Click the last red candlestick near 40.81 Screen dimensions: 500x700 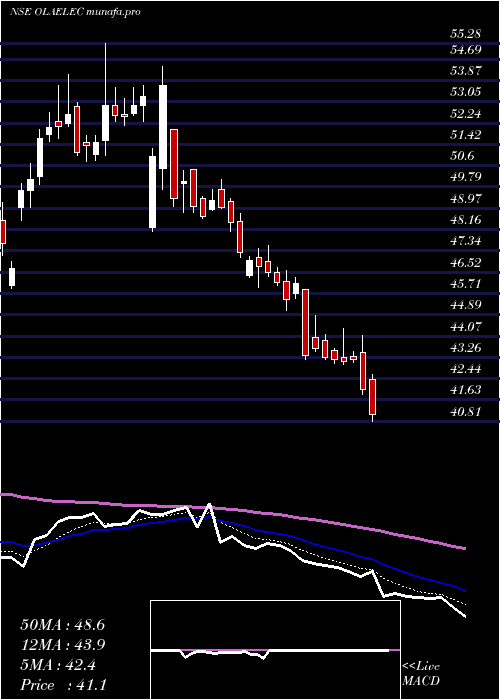click(372, 397)
